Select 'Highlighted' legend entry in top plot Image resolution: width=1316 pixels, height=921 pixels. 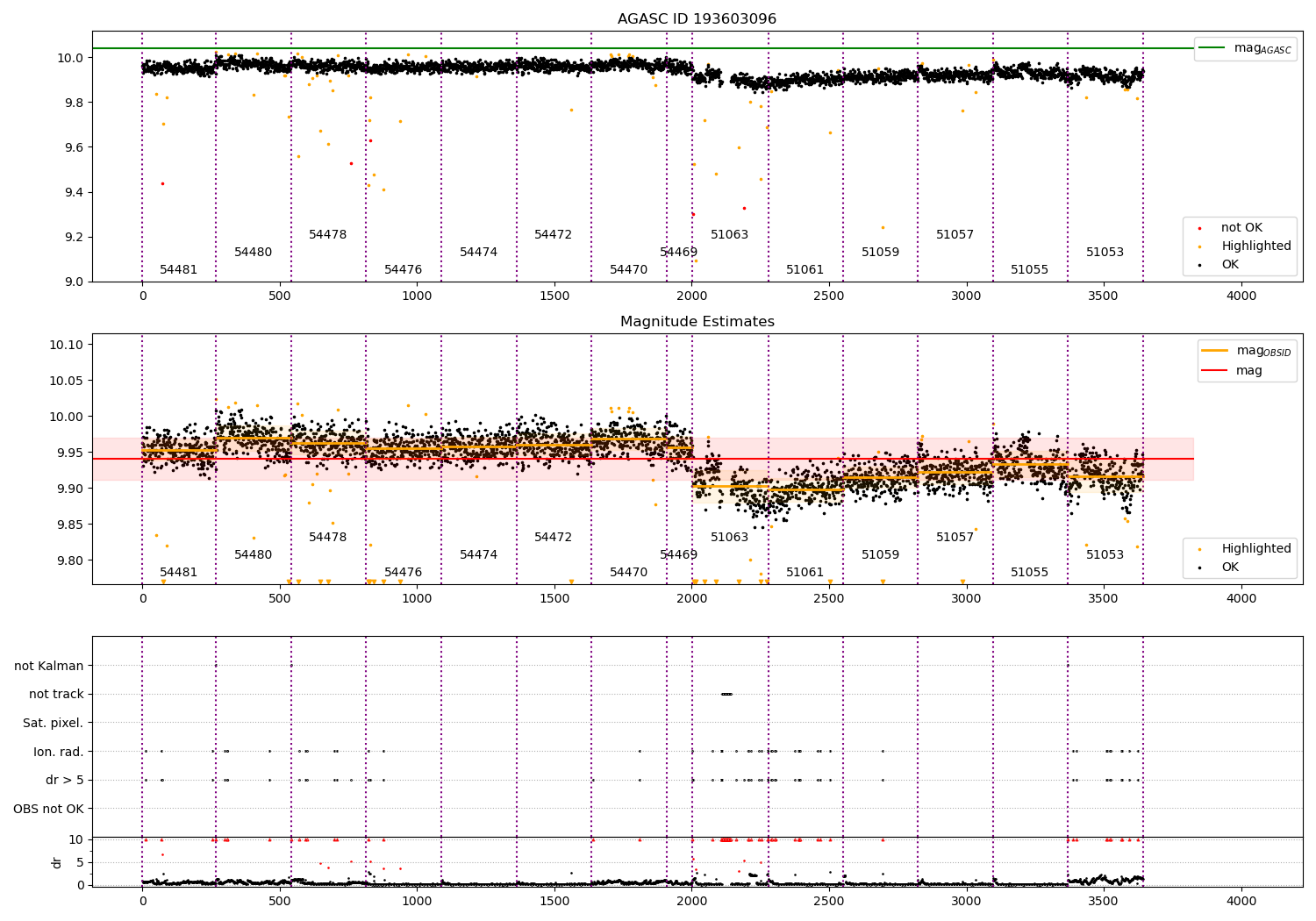(1246, 246)
